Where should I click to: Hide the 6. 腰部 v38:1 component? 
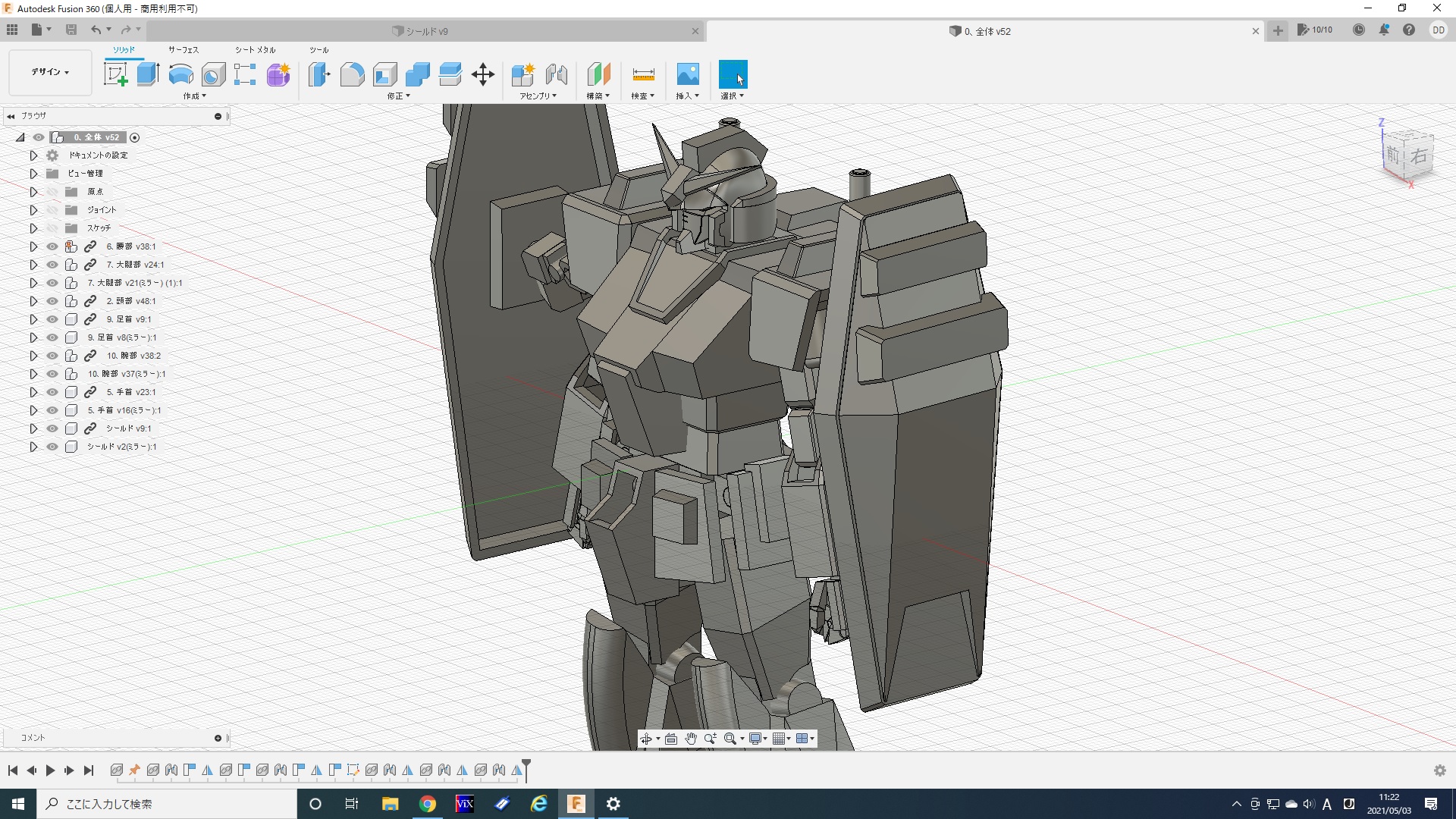click(x=52, y=246)
